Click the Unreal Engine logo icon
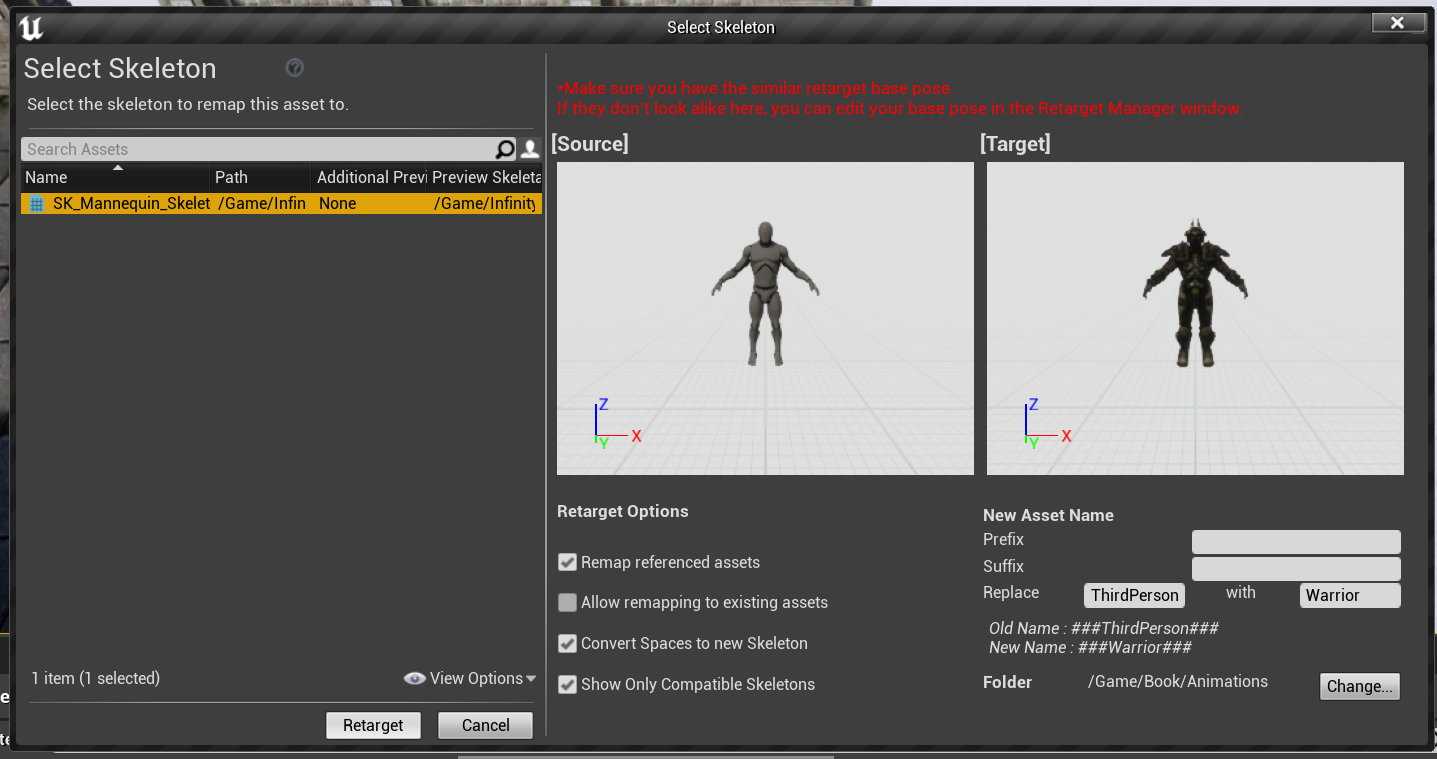 click(x=32, y=27)
